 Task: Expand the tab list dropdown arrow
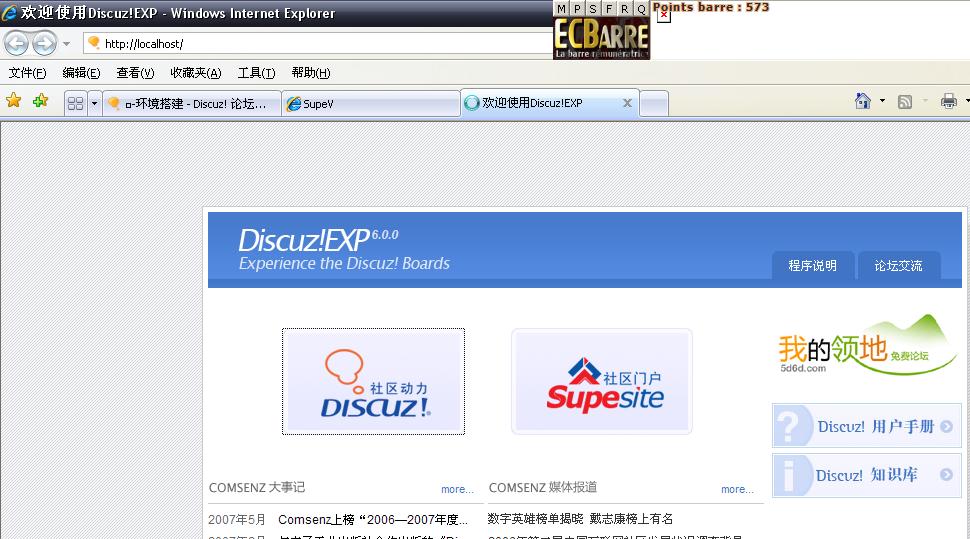coord(94,103)
